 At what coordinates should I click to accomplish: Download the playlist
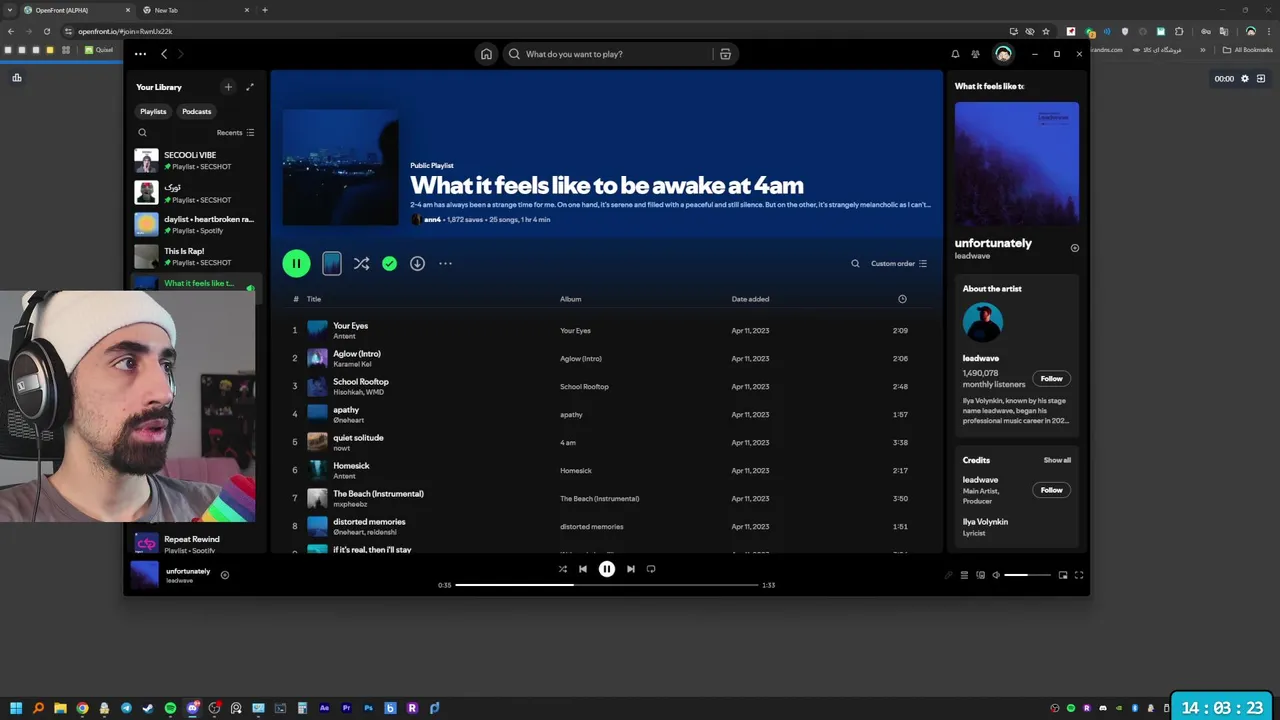click(x=417, y=263)
